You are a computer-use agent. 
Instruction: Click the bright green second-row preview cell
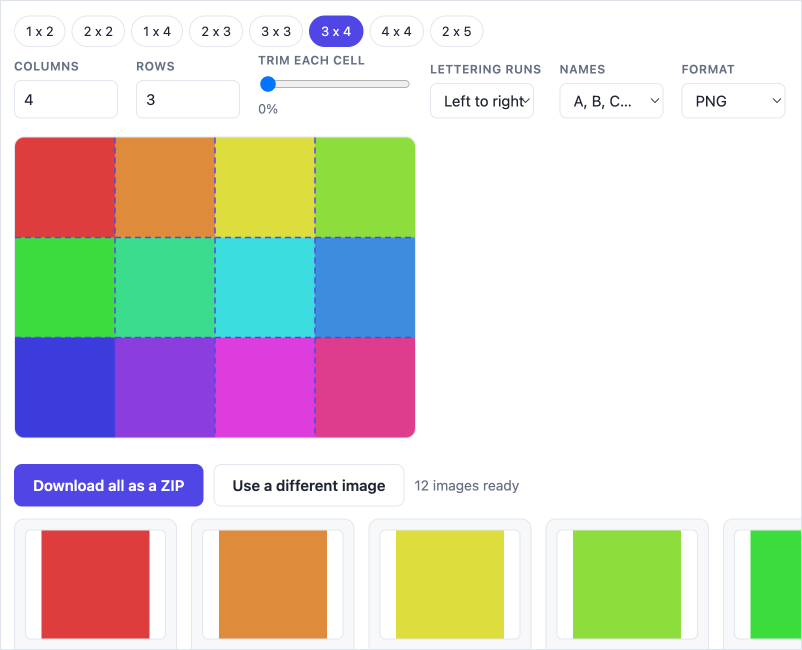[65, 287]
